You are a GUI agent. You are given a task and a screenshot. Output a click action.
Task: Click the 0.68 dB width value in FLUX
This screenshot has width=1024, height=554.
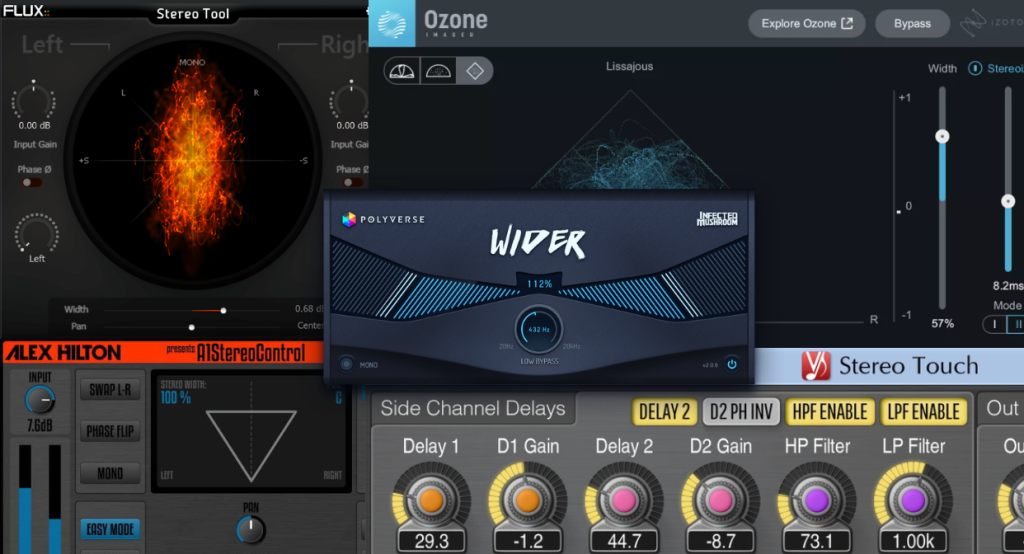pyautogui.click(x=310, y=308)
